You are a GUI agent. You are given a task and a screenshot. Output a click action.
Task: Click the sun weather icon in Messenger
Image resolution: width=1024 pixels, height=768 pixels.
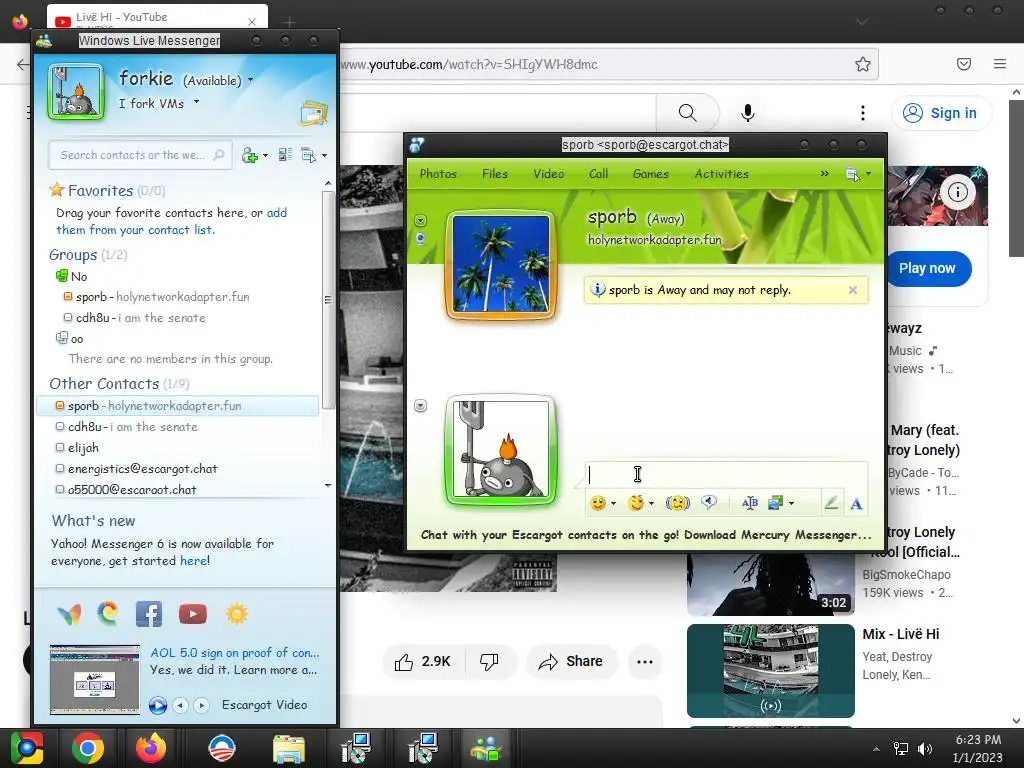pyautogui.click(x=236, y=614)
